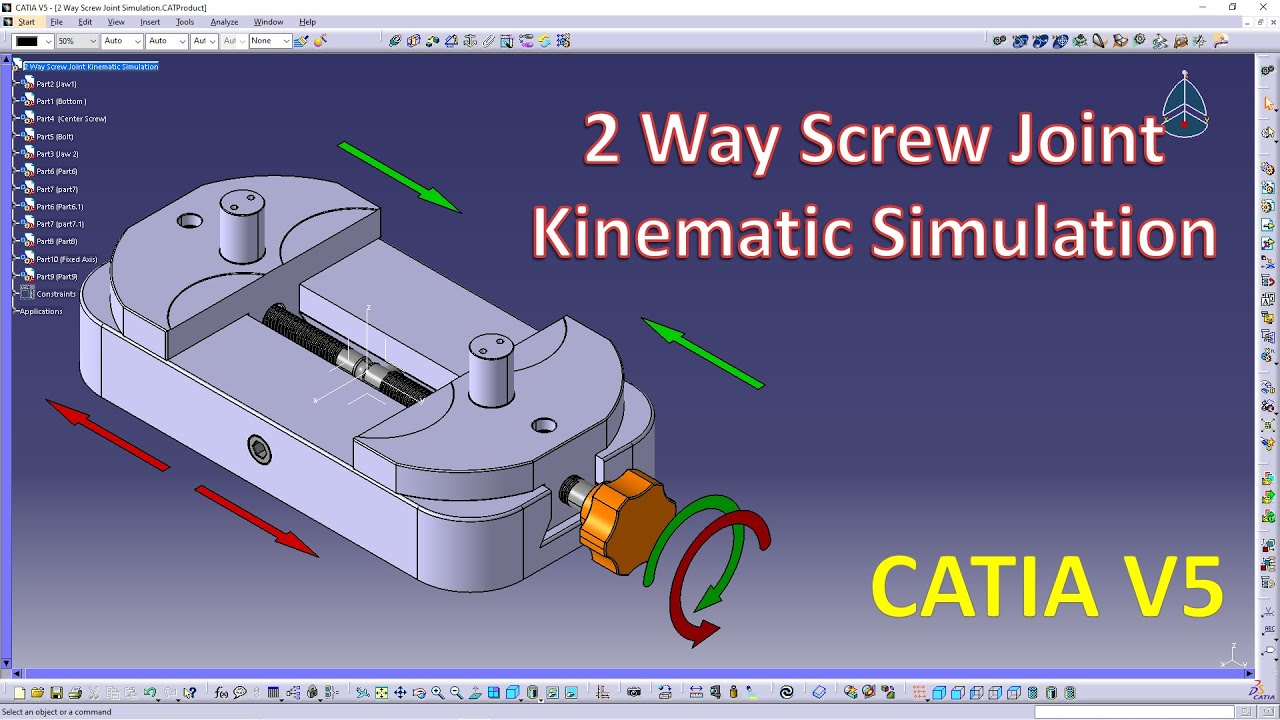Open the Analyze menu

tap(224, 22)
